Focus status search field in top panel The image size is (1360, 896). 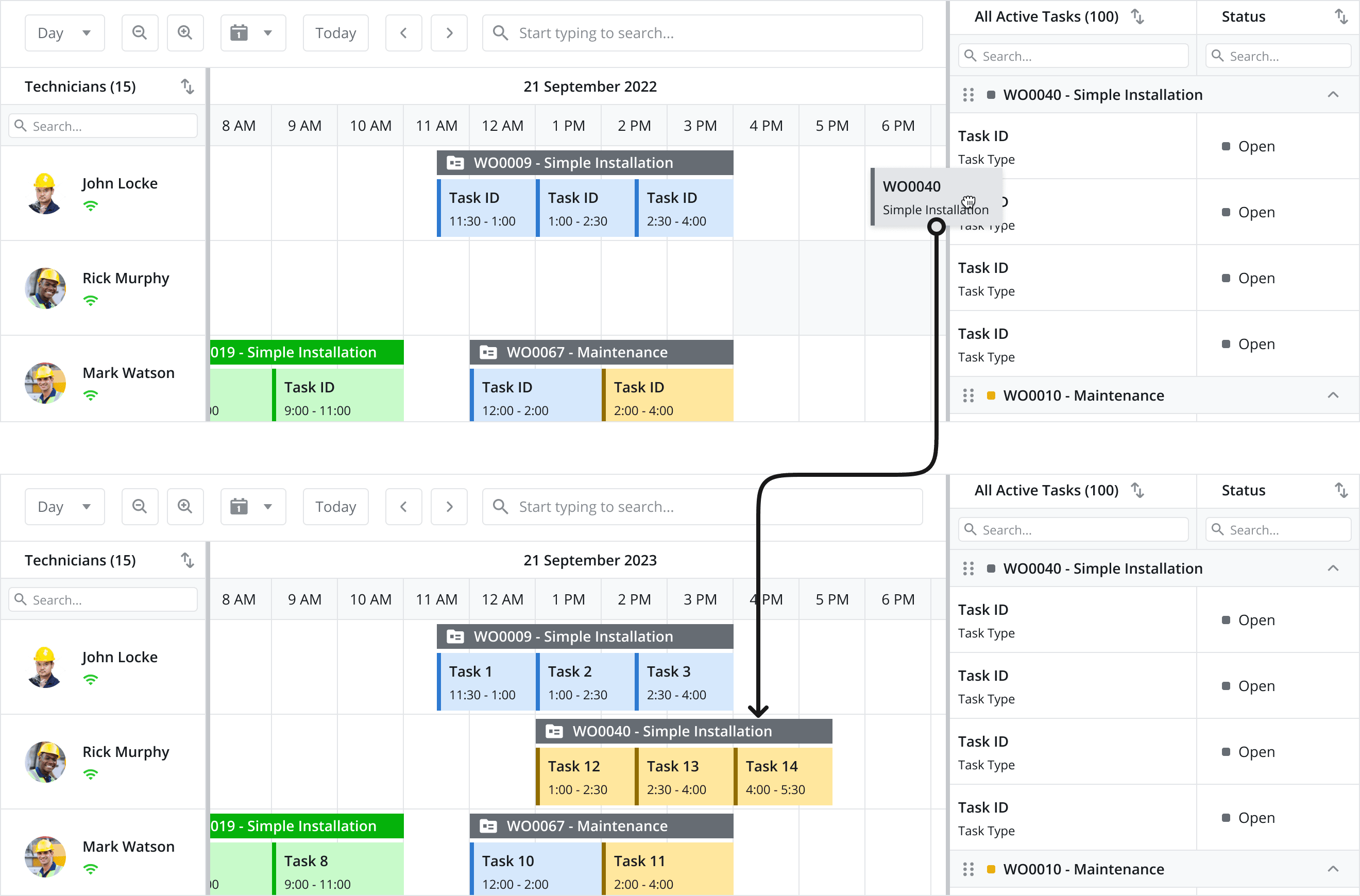click(1278, 56)
